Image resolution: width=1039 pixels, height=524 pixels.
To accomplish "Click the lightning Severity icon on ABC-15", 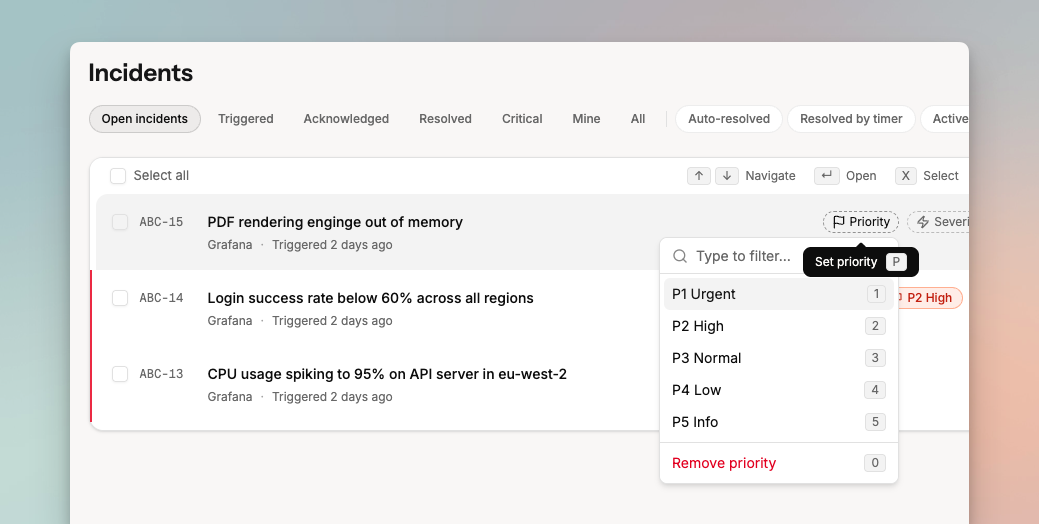I will pyautogui.click(x=923, y=222).
